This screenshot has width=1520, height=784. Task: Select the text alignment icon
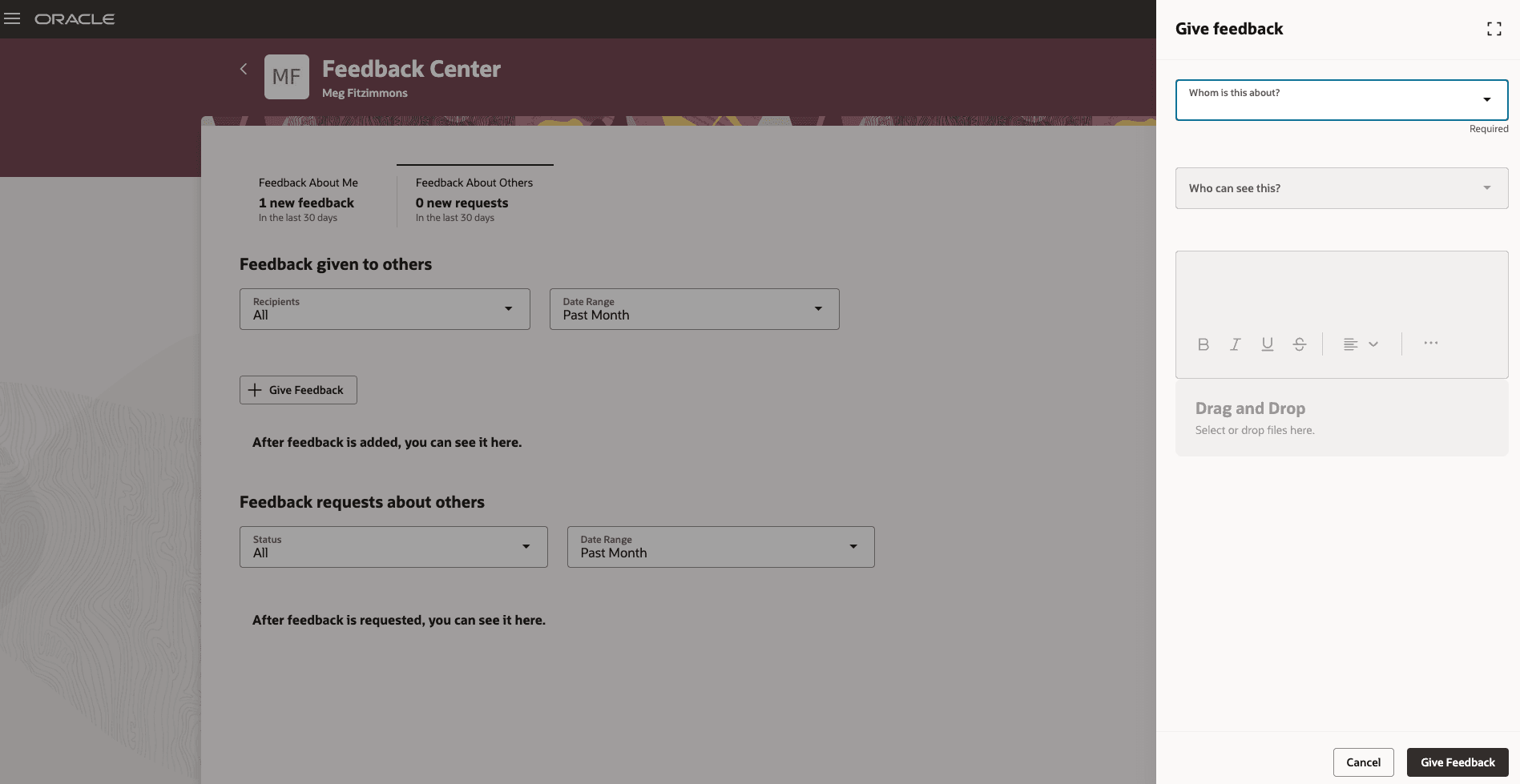pos(1349,344)
